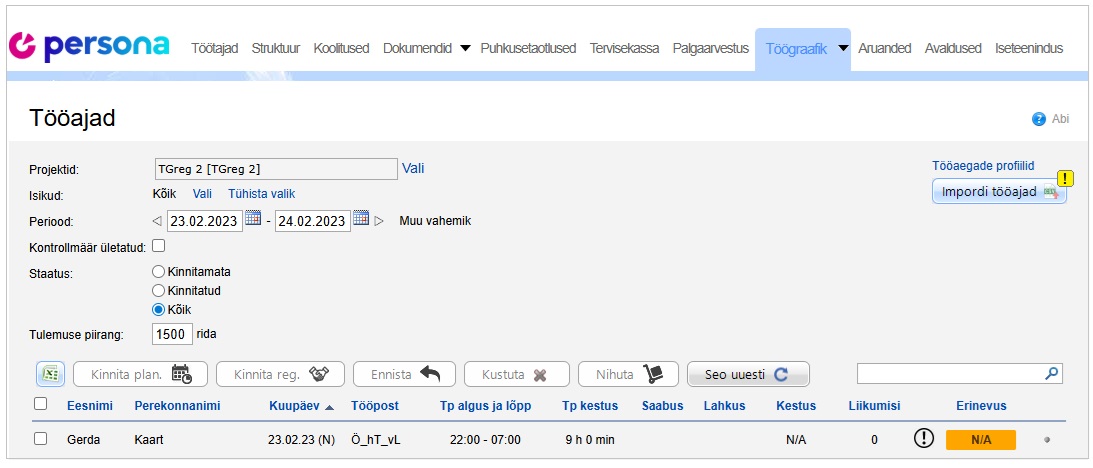Screen dimensions: 1093x468
Task: Enable the Kontrollmäär ületatud checkbox
Action: point(158,246)
